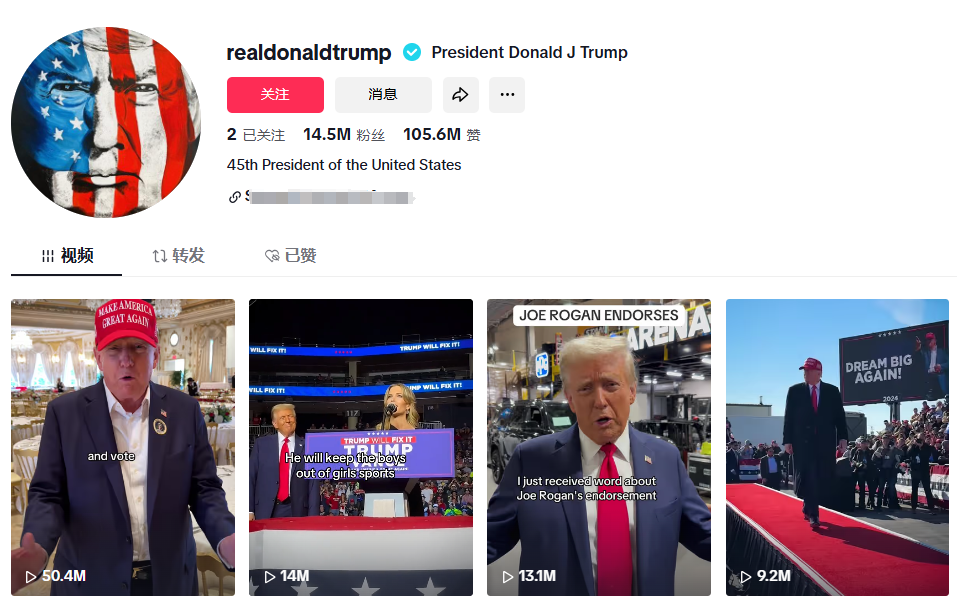This screenshot has width=957, height=610.
Task: Click the red 关注 follow button
Action: (x=275, y=95)
